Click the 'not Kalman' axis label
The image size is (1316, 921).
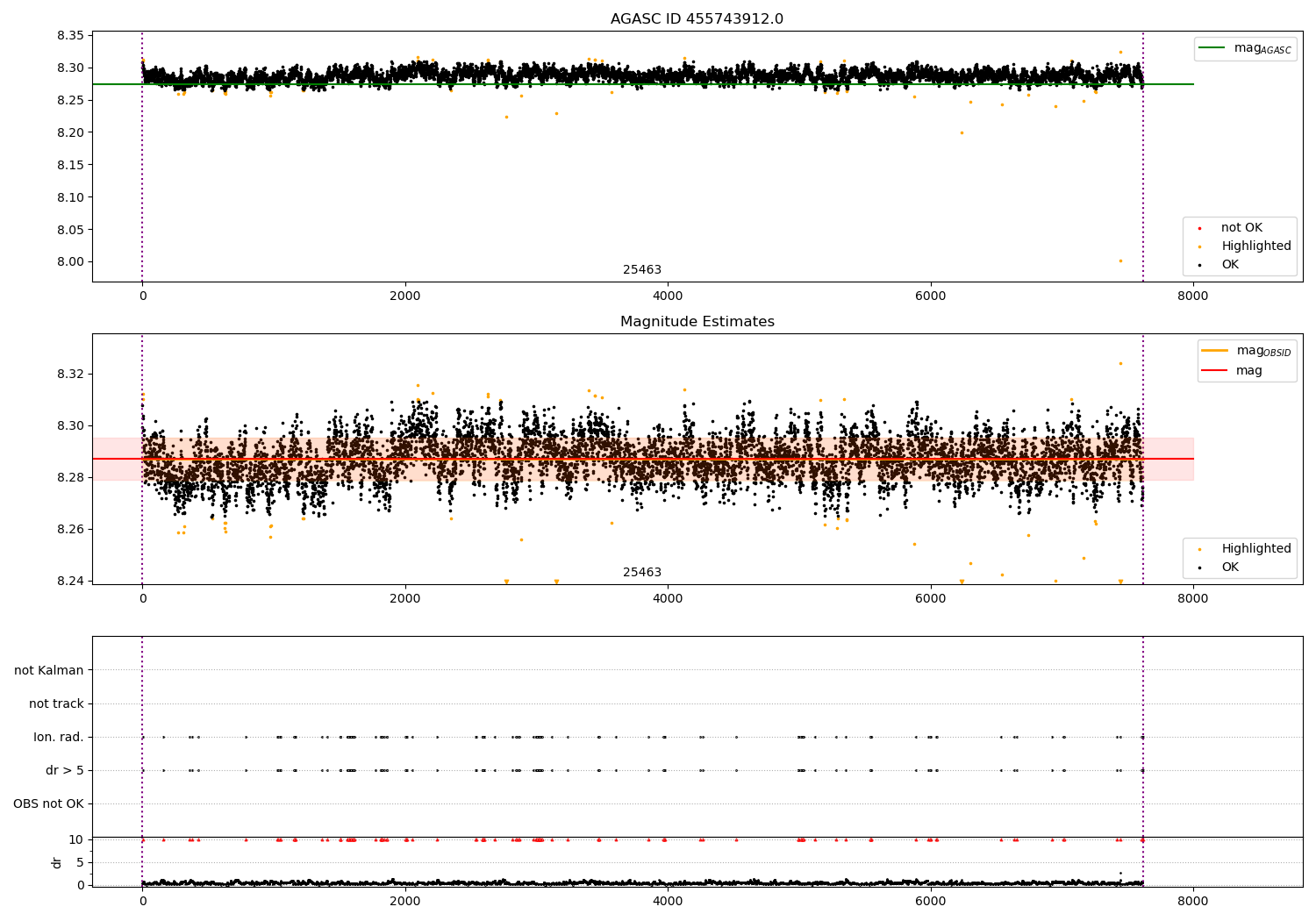point(49,670)
